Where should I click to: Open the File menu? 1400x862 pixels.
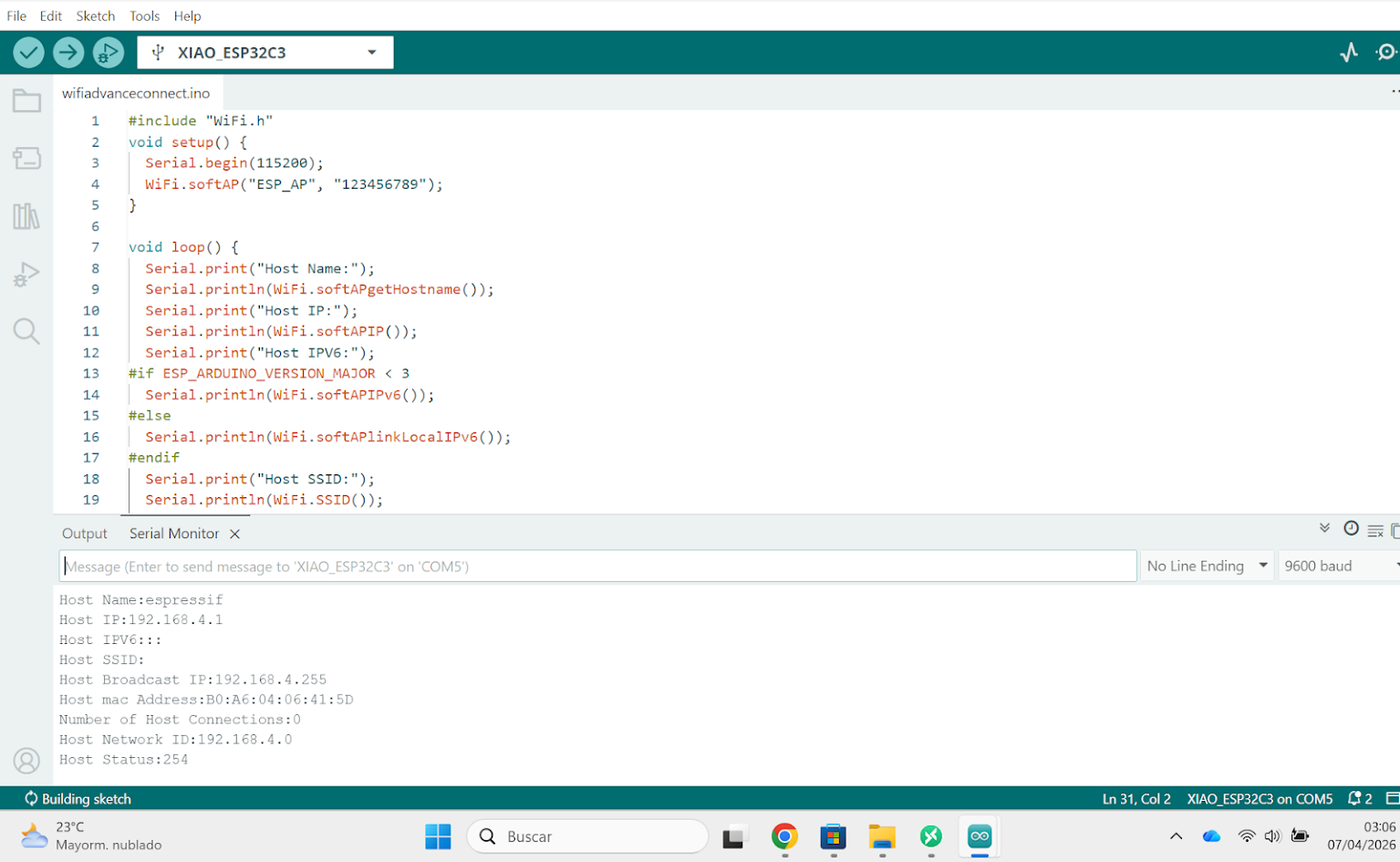point(16,16)
